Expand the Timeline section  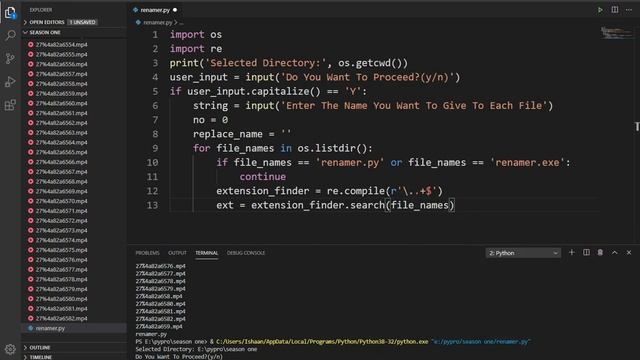point(40,357)
